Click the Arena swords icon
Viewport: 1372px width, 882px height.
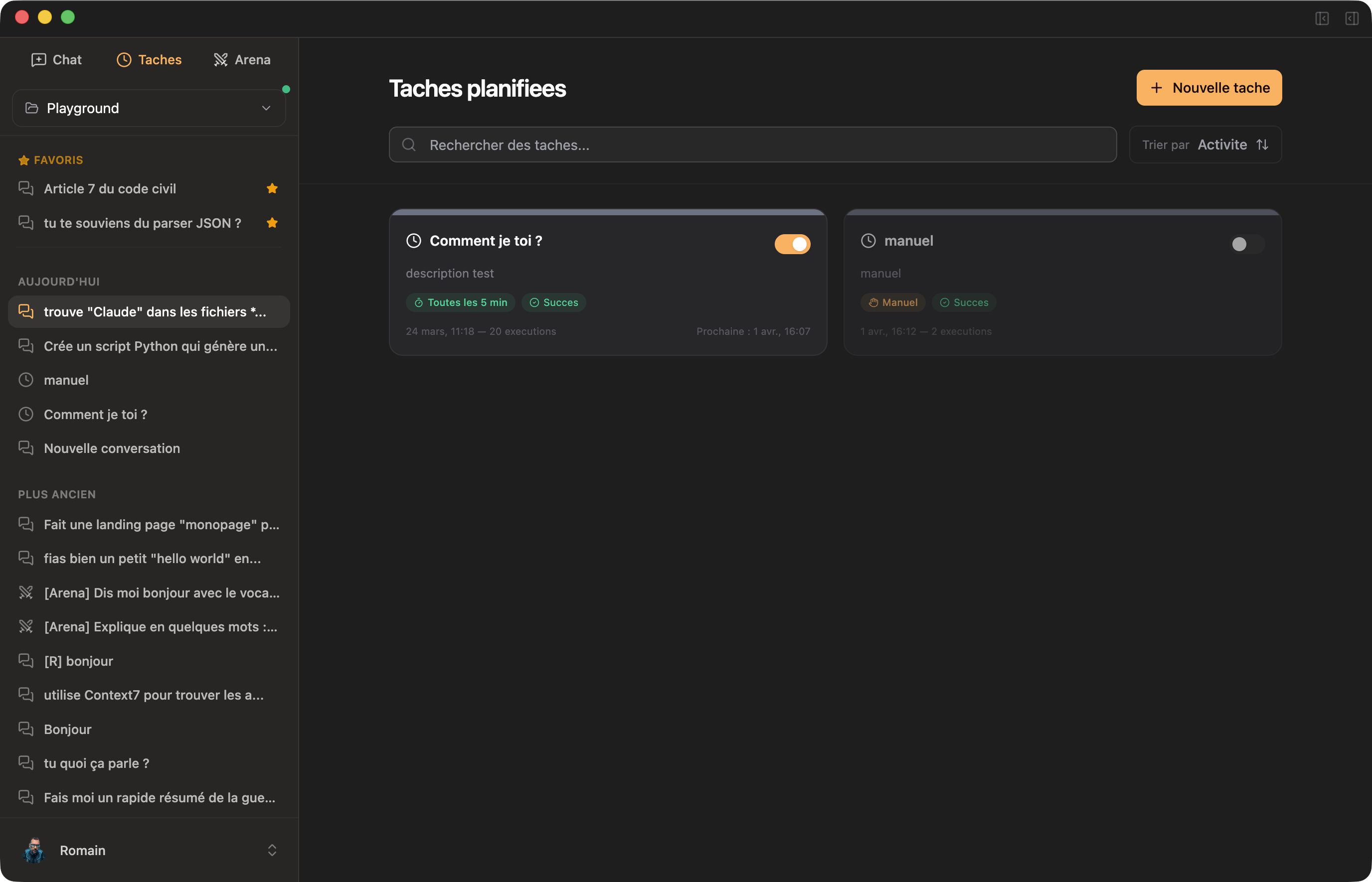click(221, 60)
